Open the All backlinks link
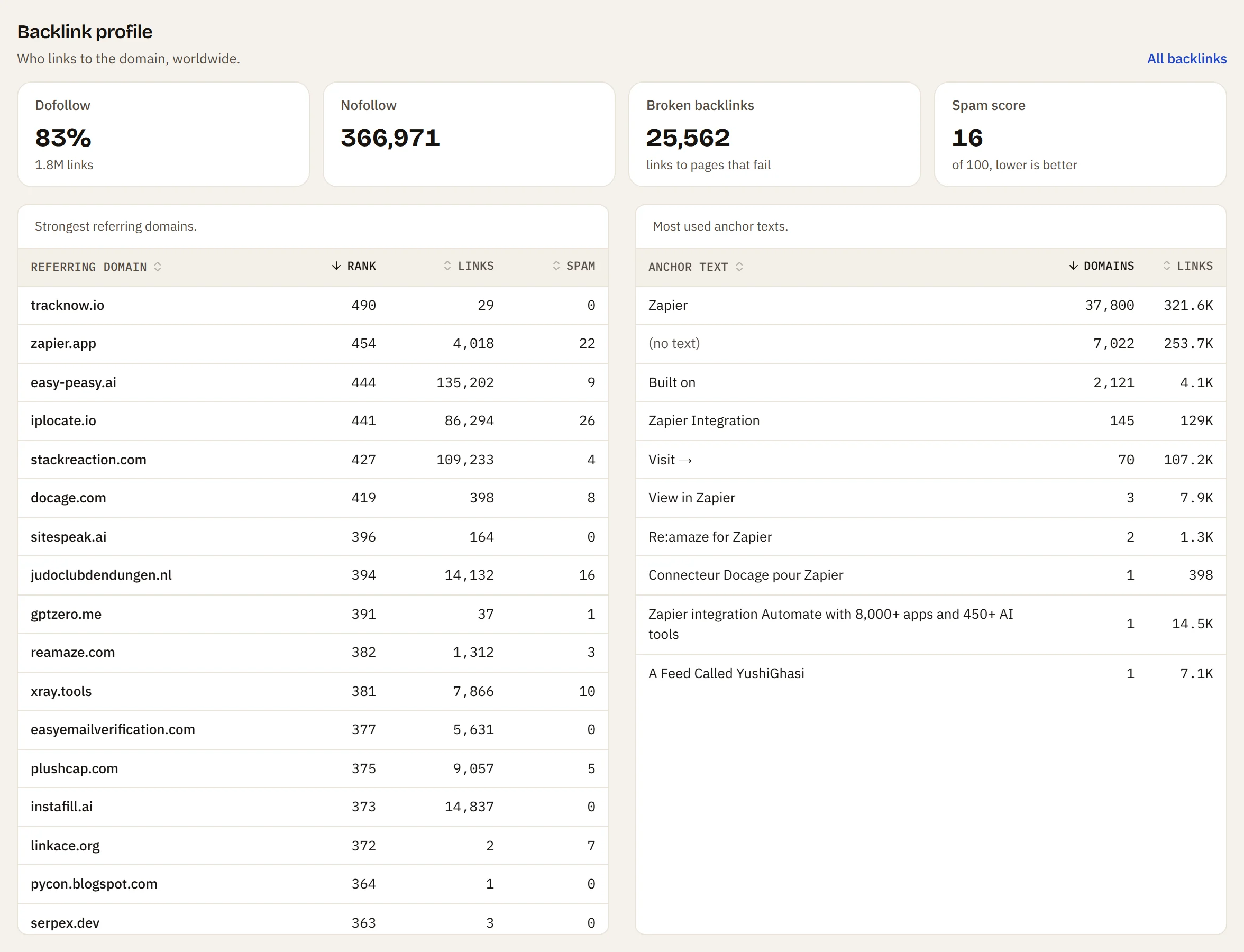This screenshot has height=952, width=1244. click(1186, 58)
